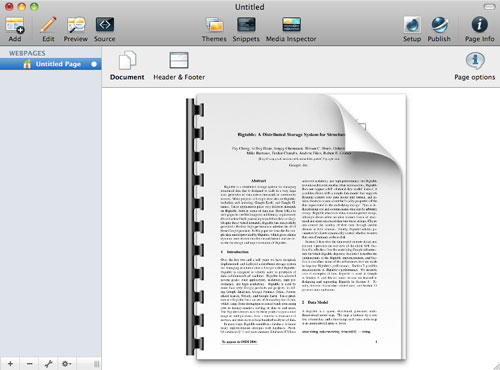Viewport: 500px width, 370px height.
Task: Click the document page thumbnail image
Action: (296, 227)
